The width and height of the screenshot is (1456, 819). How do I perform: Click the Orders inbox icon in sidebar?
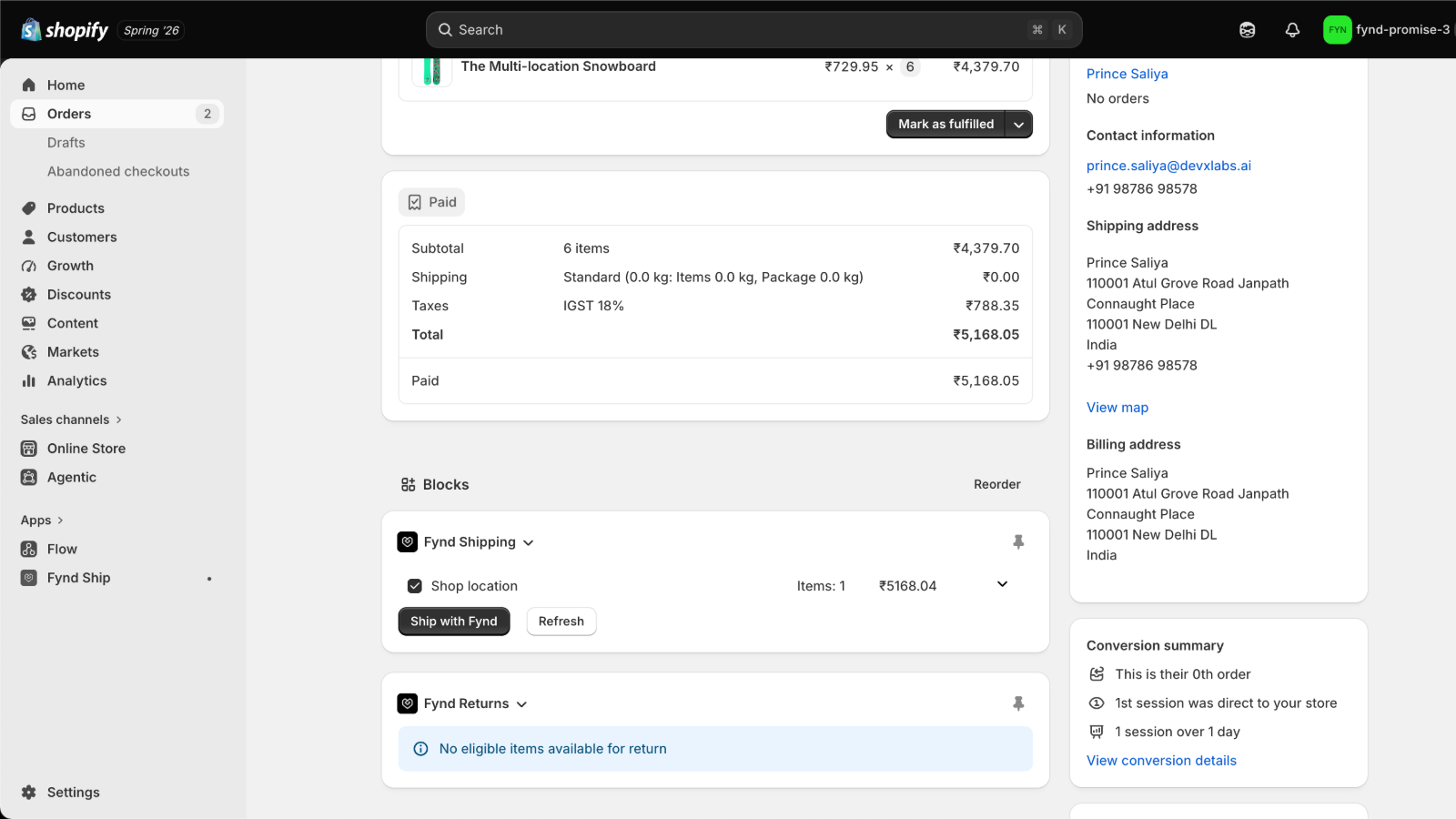[x=29, y=114]
